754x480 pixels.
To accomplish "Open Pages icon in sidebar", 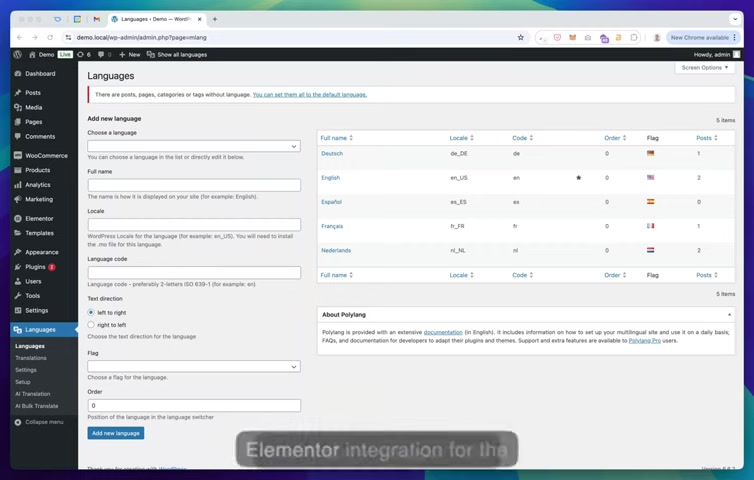I will pos(18,122).
